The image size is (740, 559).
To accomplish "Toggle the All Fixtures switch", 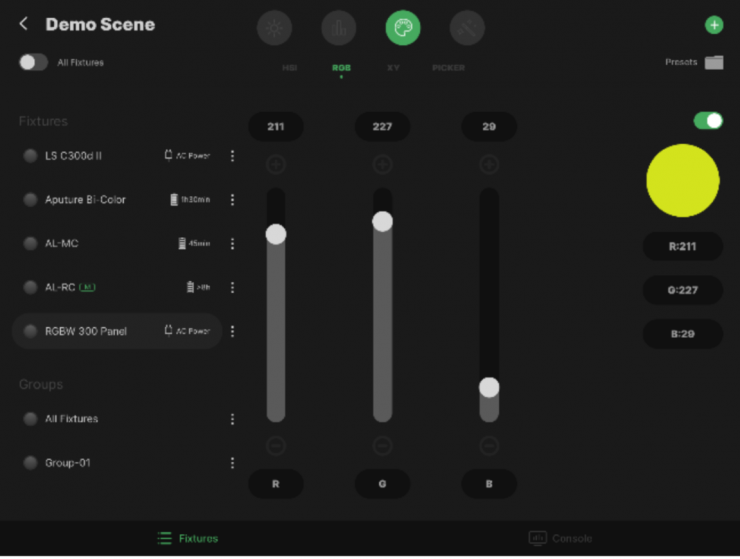I will [x=34, y=62].
